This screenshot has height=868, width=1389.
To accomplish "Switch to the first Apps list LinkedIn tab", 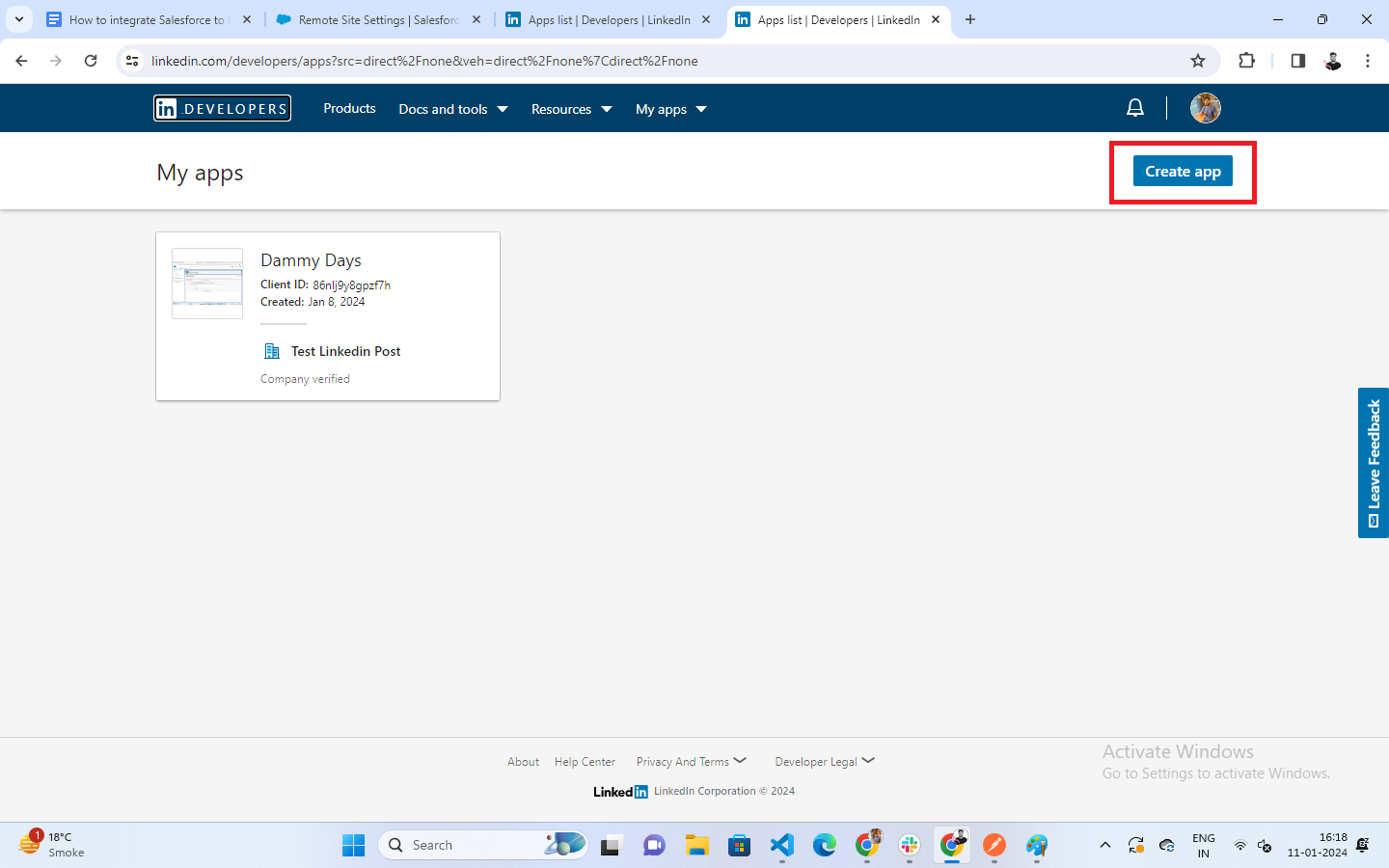I will 609,19.
